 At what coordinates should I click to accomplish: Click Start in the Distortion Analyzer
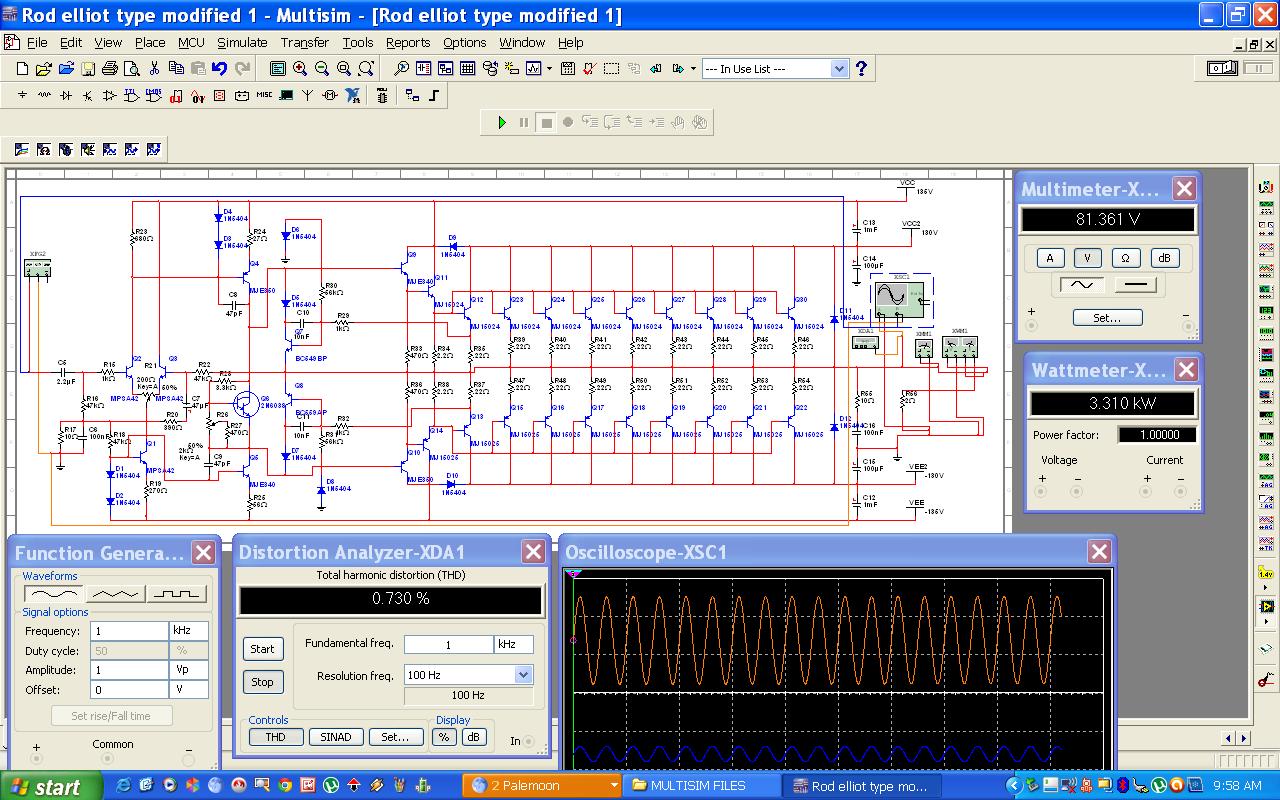tap(262, 649)
